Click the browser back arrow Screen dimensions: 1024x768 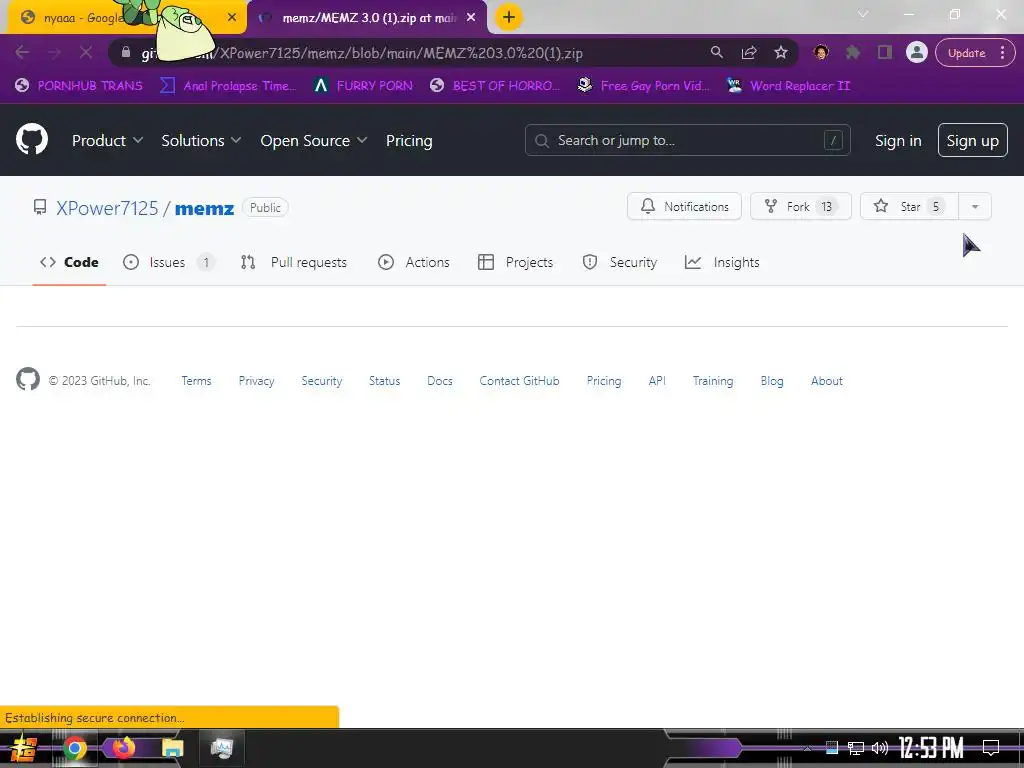22,52
